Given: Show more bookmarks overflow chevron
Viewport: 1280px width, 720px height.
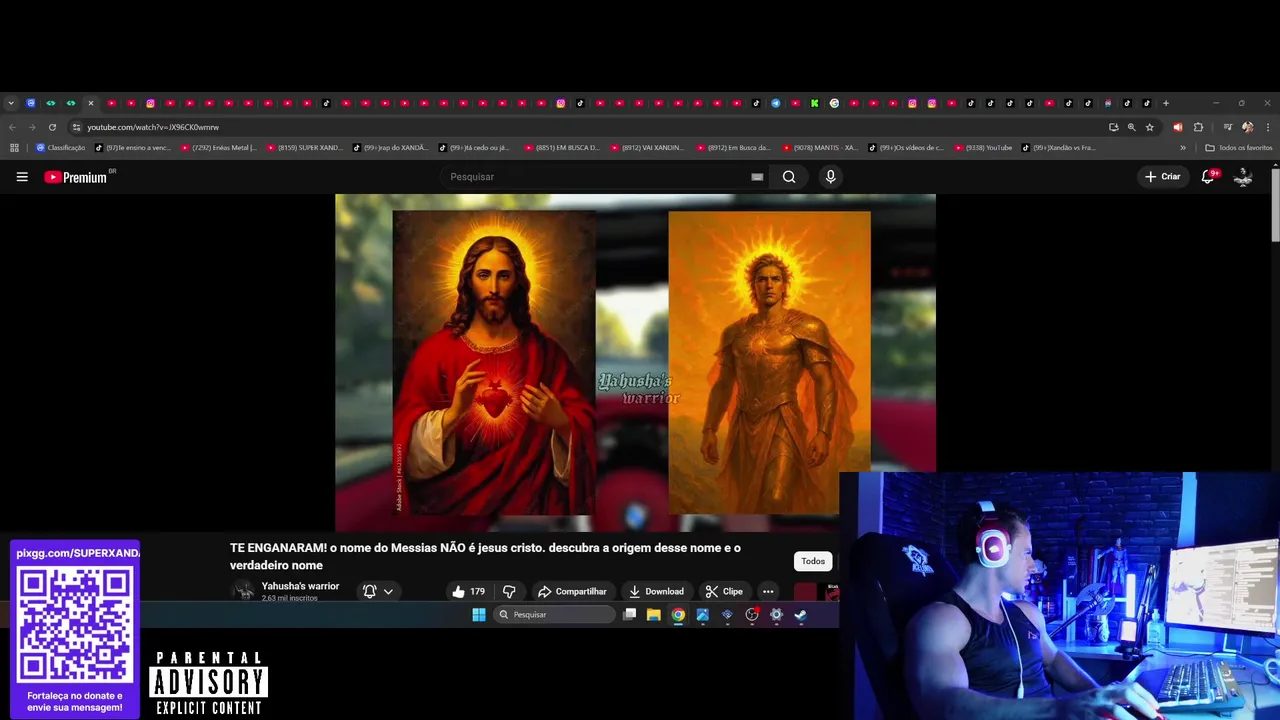Looking at the screenshot, I should click(x=1183, y=148).
